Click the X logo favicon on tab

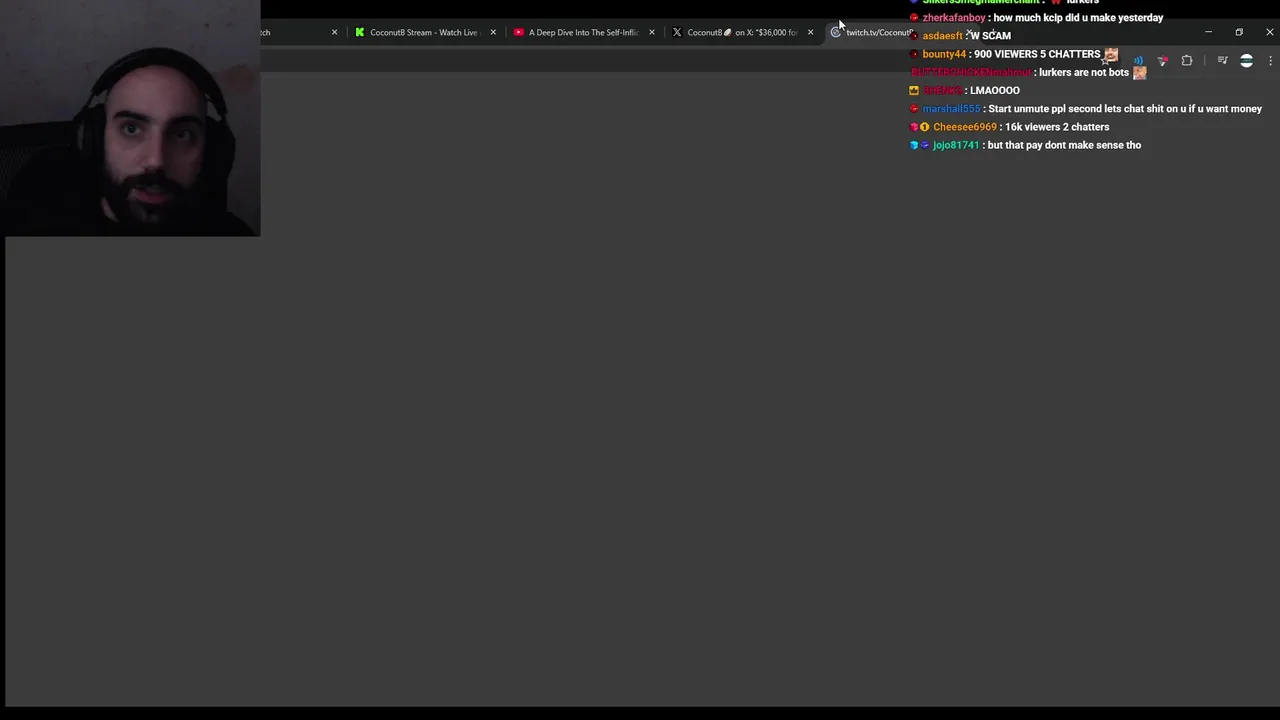(677, 32)
